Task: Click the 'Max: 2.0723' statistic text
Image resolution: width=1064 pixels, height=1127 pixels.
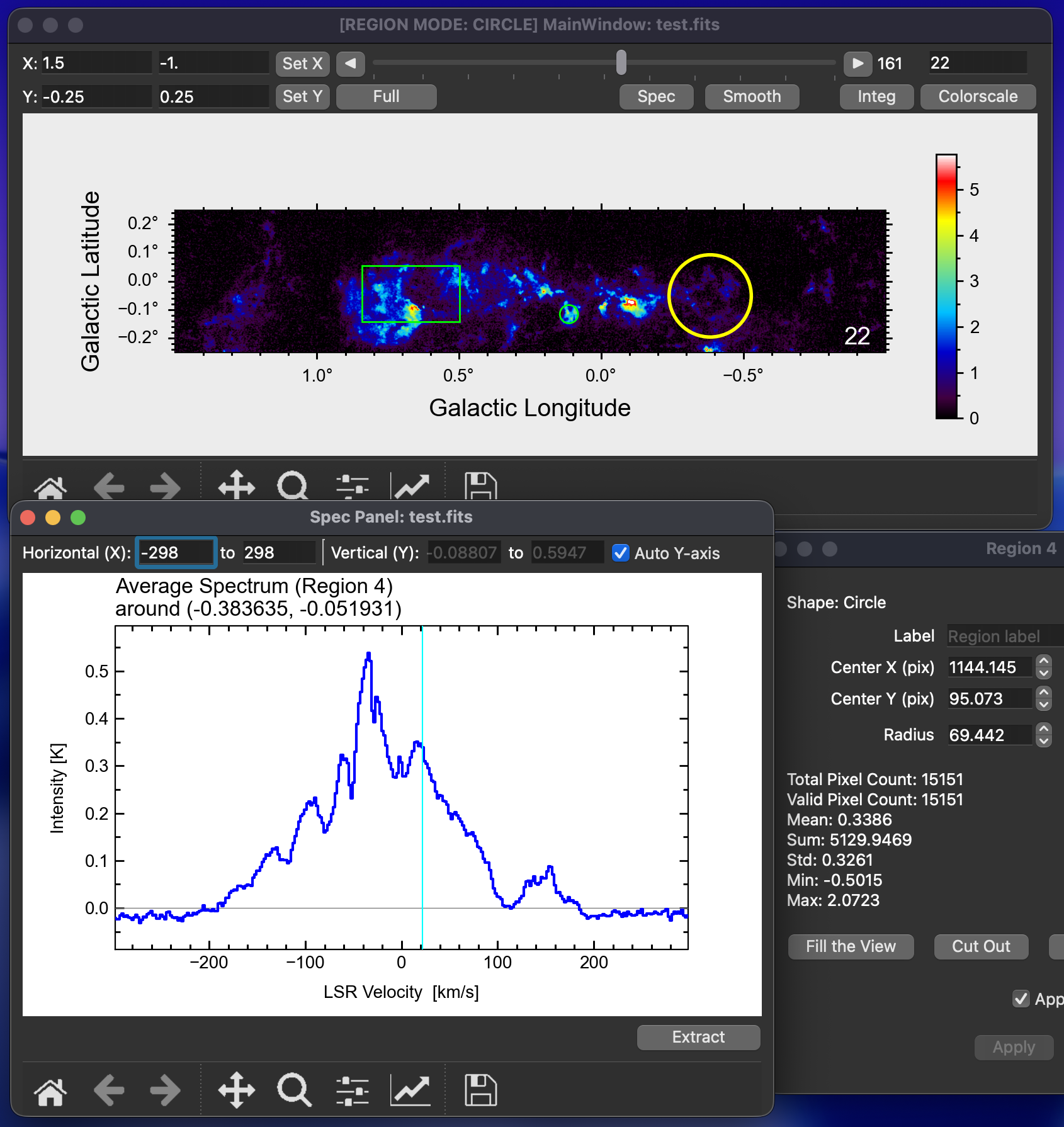Action: (x=833, y=900)
